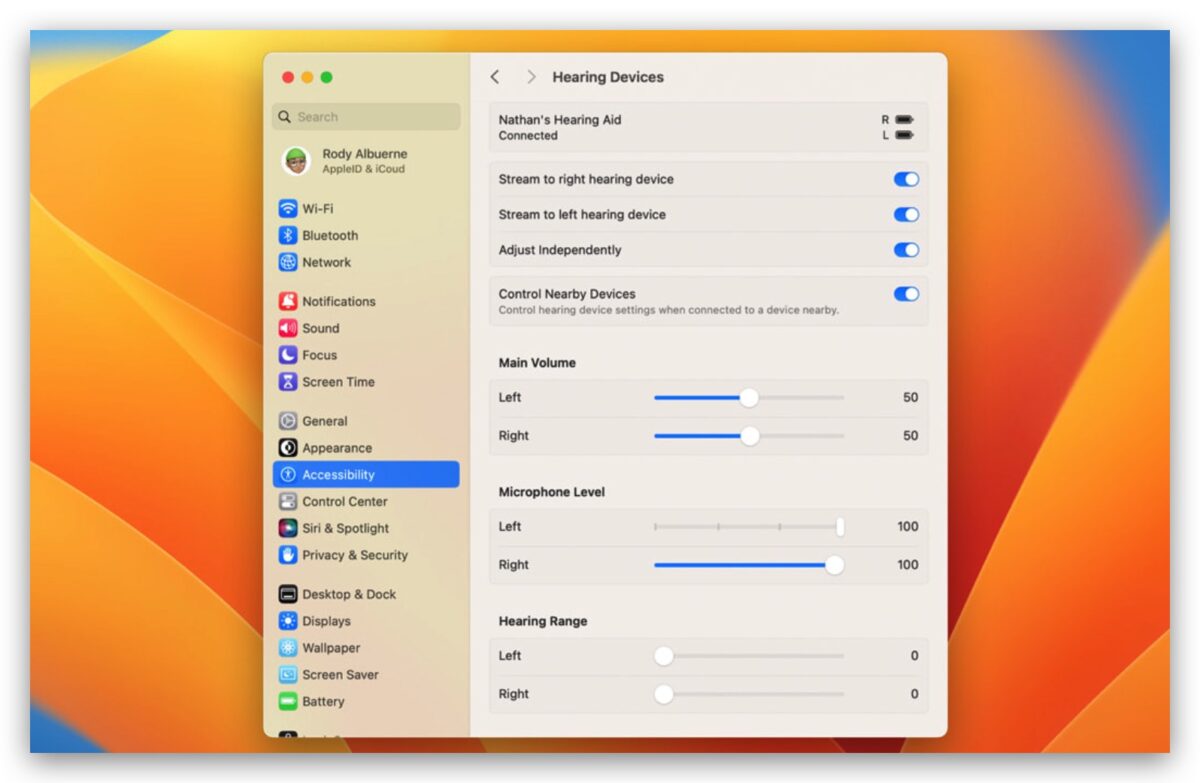Adjust the Main Volume Right slider
Screen dimensions: 1200x783
(x=749, y=436)
